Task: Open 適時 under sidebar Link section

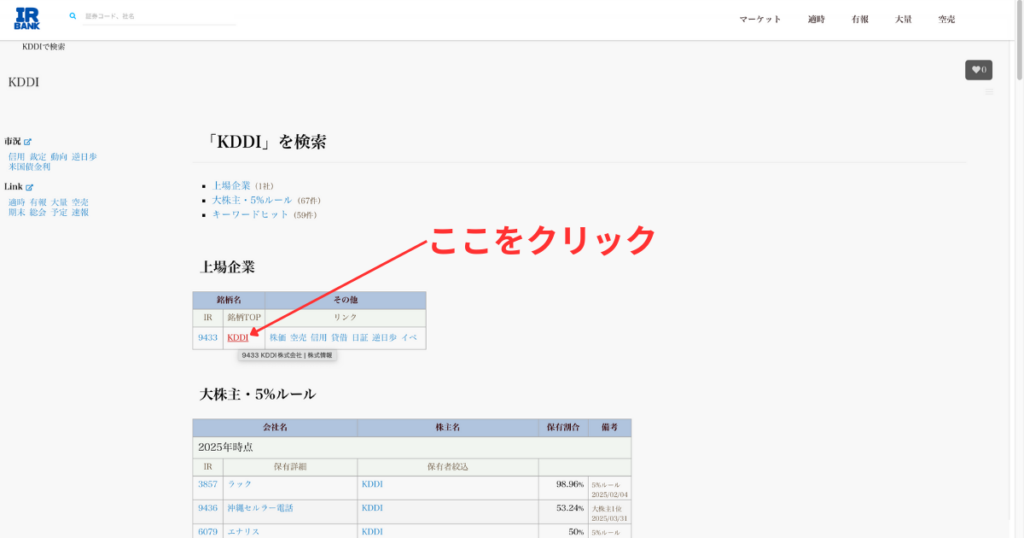Action: 16,202
